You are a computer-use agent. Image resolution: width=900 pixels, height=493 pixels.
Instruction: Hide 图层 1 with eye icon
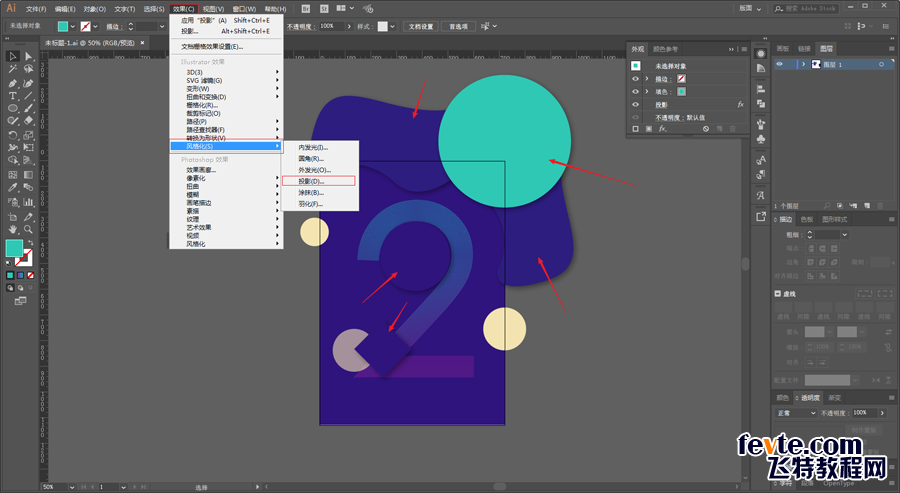point(779,64)
